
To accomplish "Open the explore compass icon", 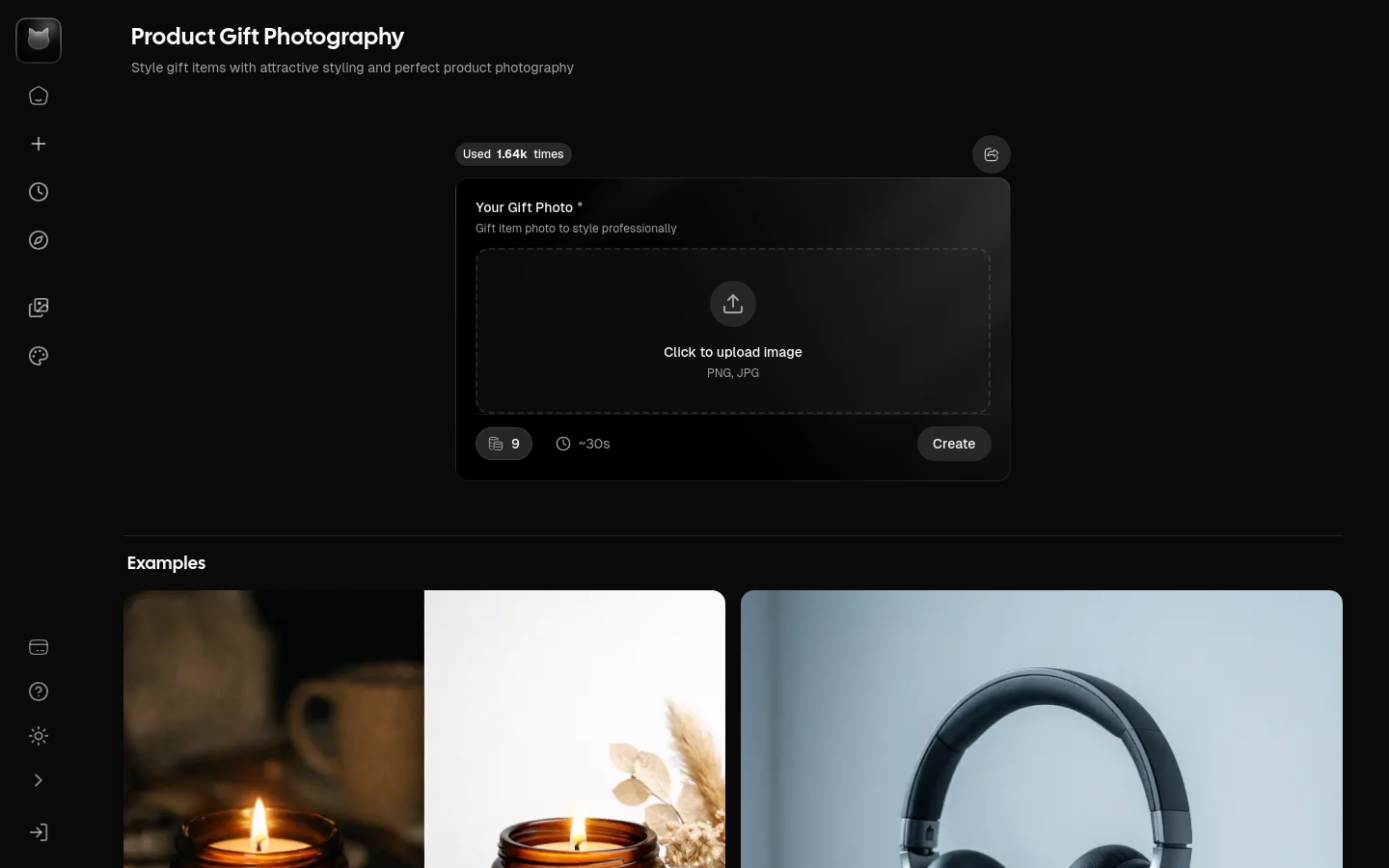I will (x=39, y=240).
